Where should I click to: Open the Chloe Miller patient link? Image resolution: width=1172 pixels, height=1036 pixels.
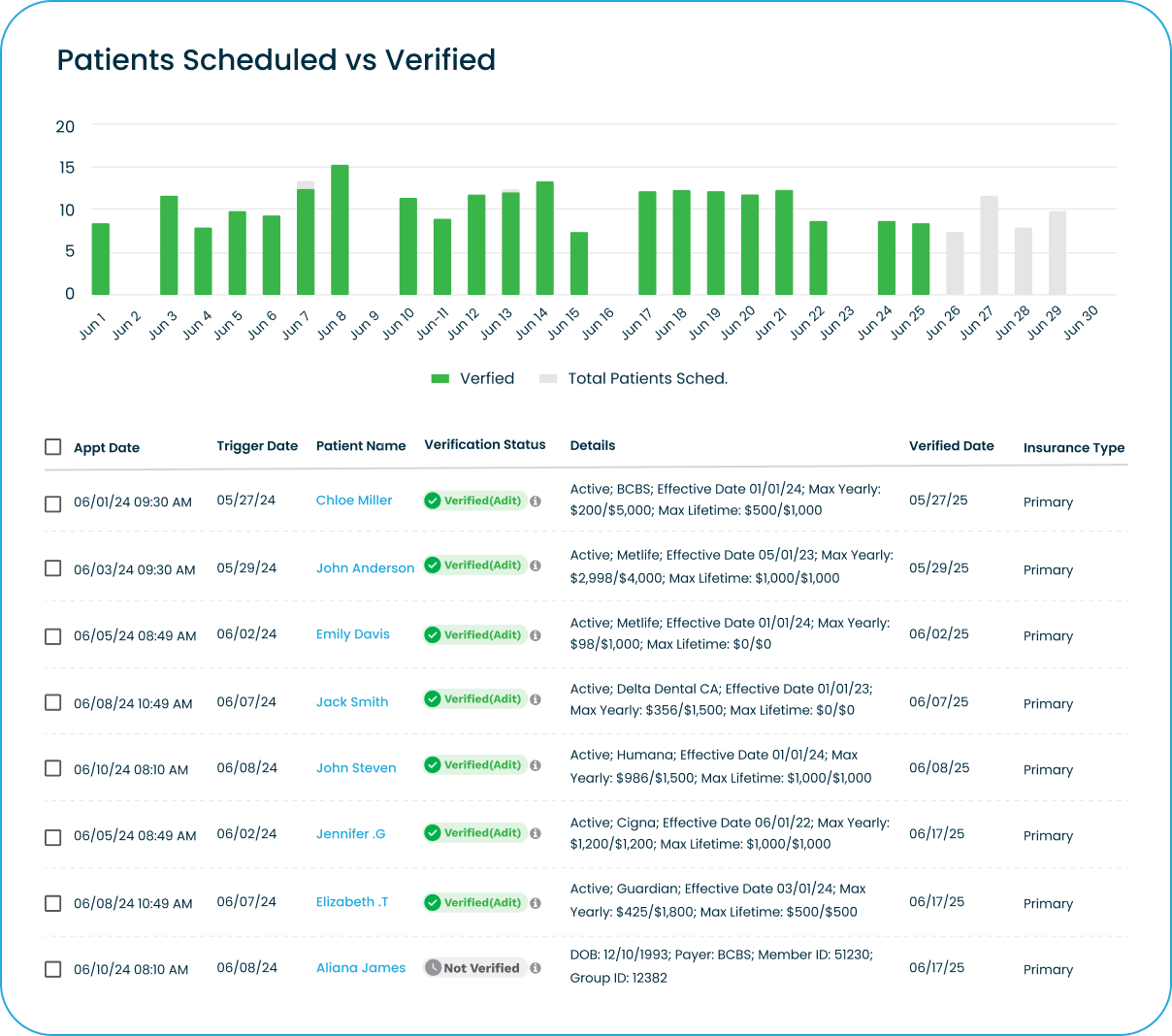click(353, 501)
